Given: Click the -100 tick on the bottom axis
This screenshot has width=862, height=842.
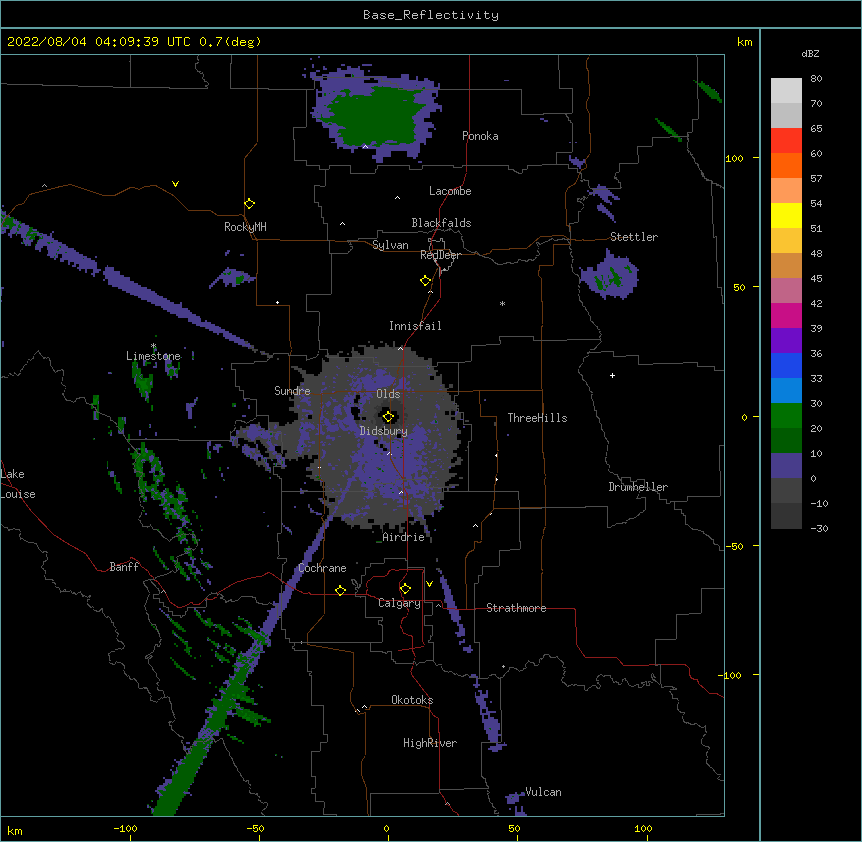Looking at the screenshot, I should [x=125, y=828].
